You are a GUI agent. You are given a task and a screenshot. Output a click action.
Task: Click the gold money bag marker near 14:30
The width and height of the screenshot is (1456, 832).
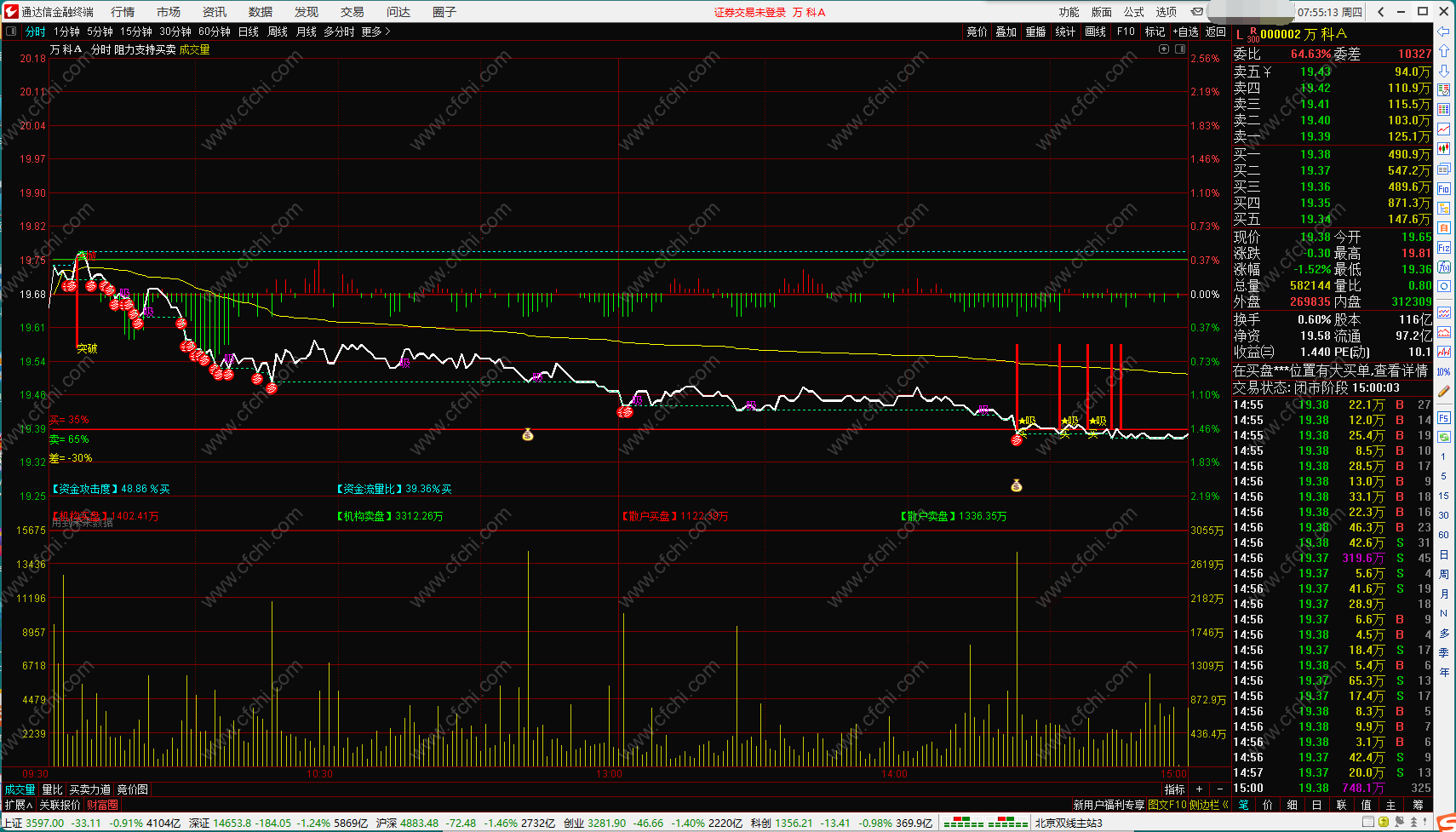(1016, 485)
